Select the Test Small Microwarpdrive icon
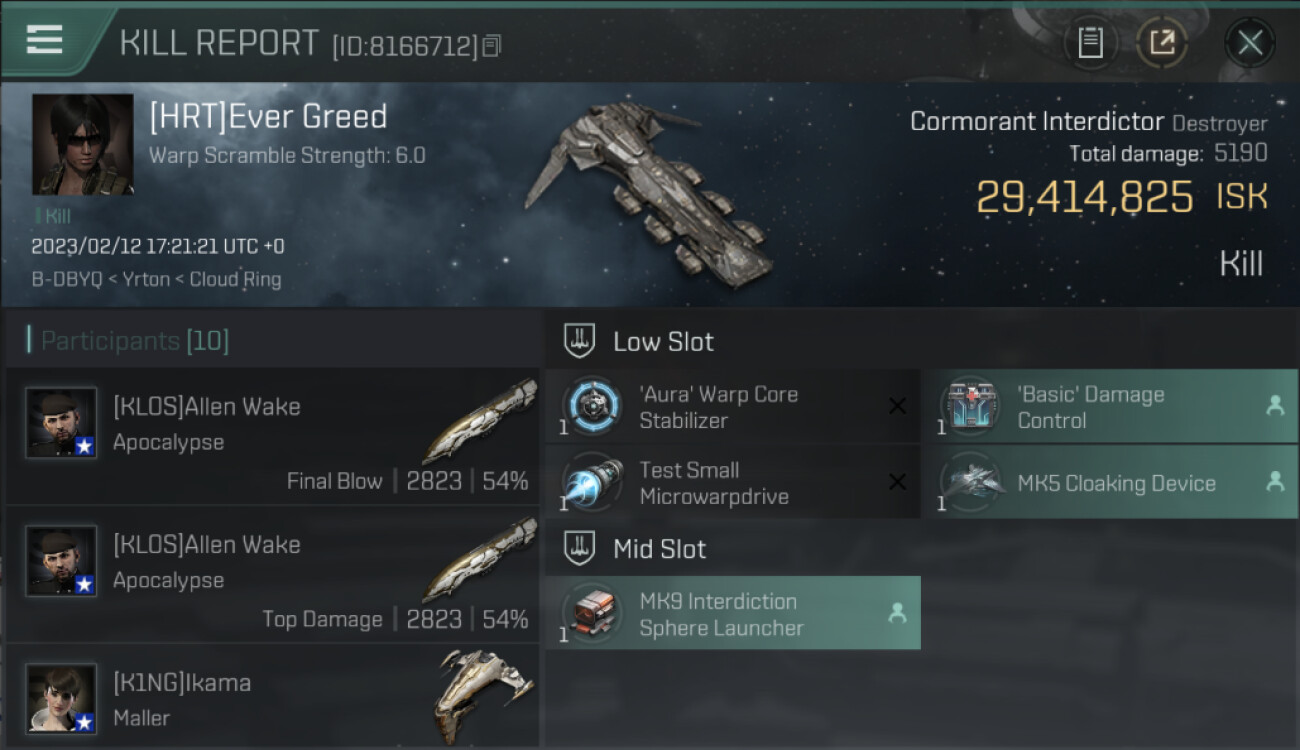The width and height of the screenshot is (1300, 750). [592, 482]
